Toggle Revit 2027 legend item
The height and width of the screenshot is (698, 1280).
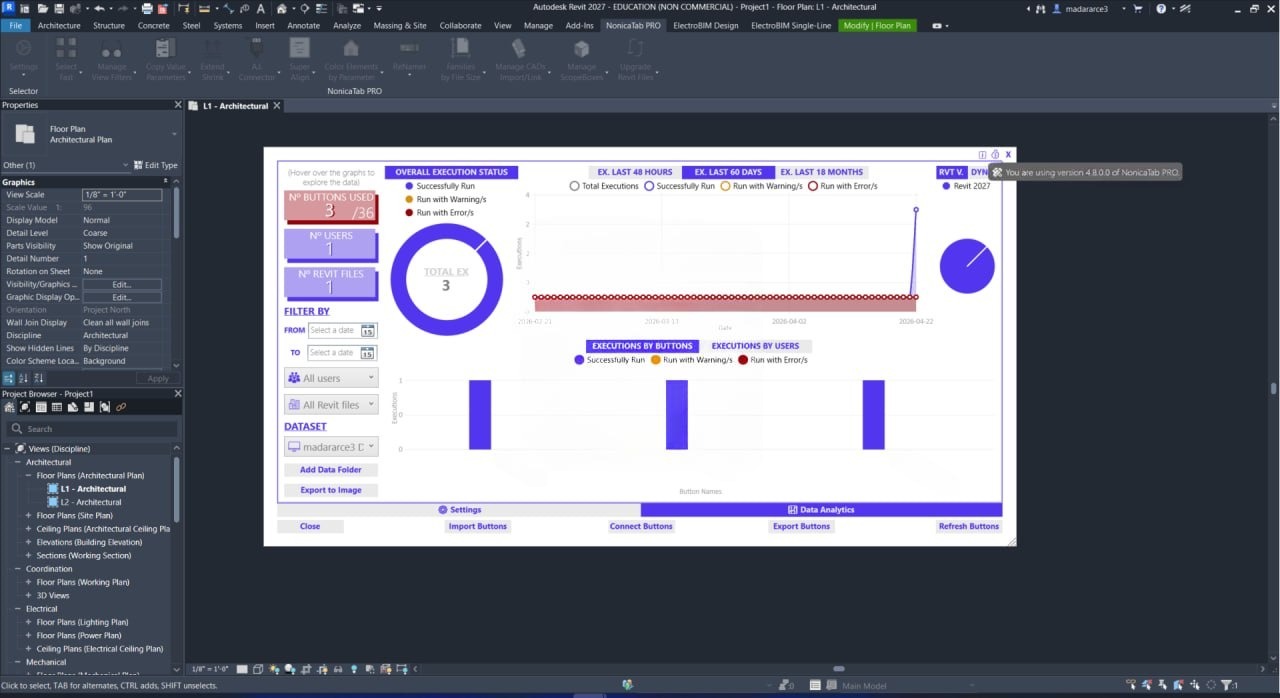tap(966, 186)
